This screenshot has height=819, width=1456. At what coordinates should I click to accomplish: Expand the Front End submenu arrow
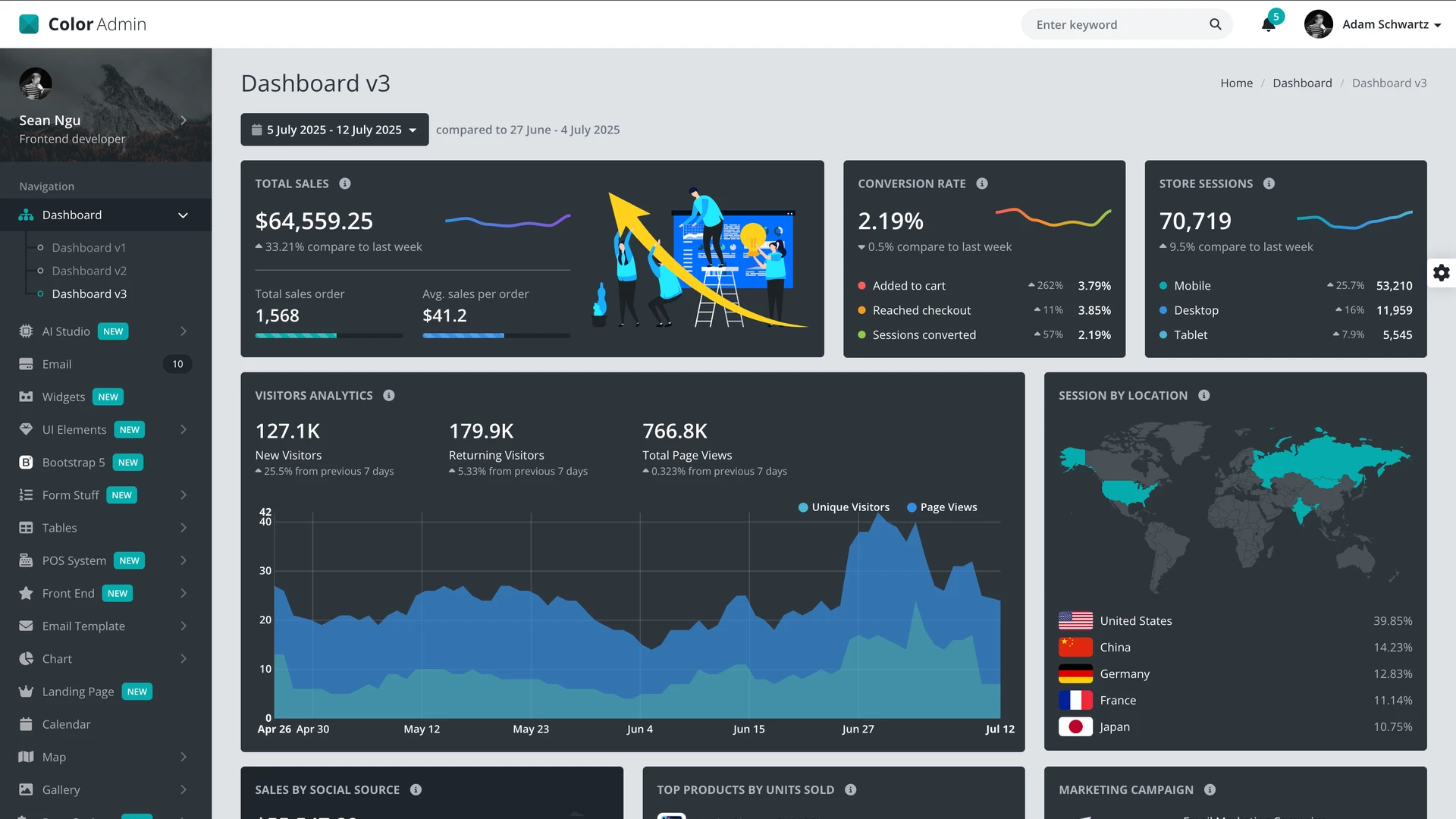[x=184, y=593]
